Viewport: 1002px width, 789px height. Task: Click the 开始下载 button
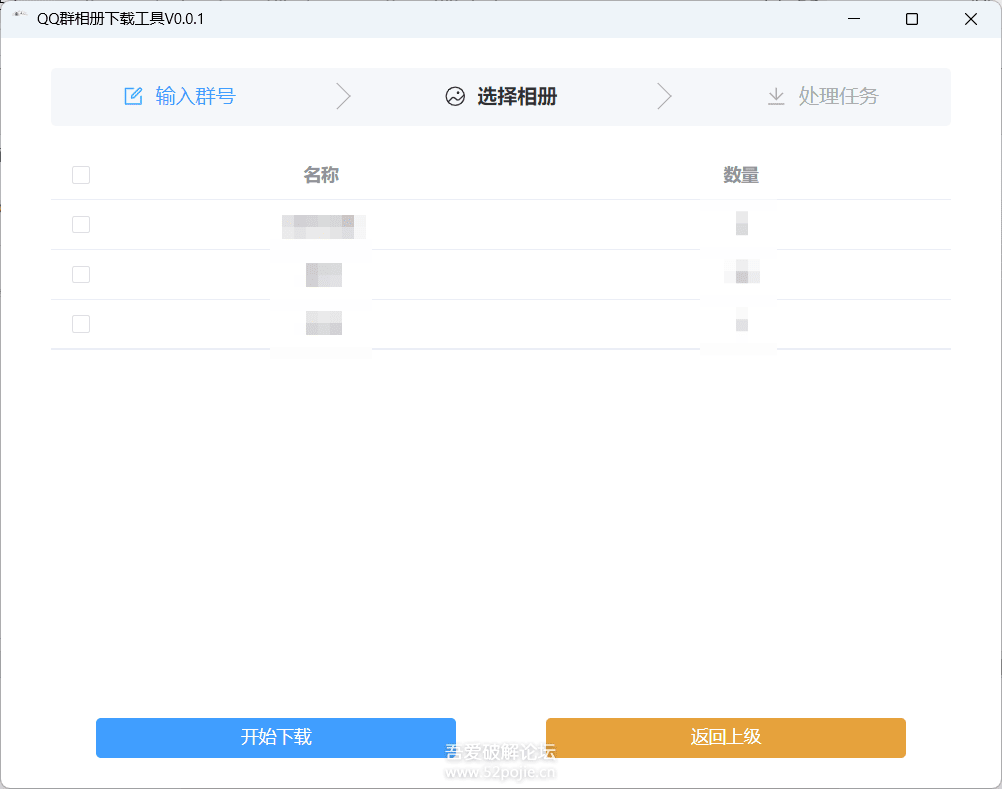point(275,737)
